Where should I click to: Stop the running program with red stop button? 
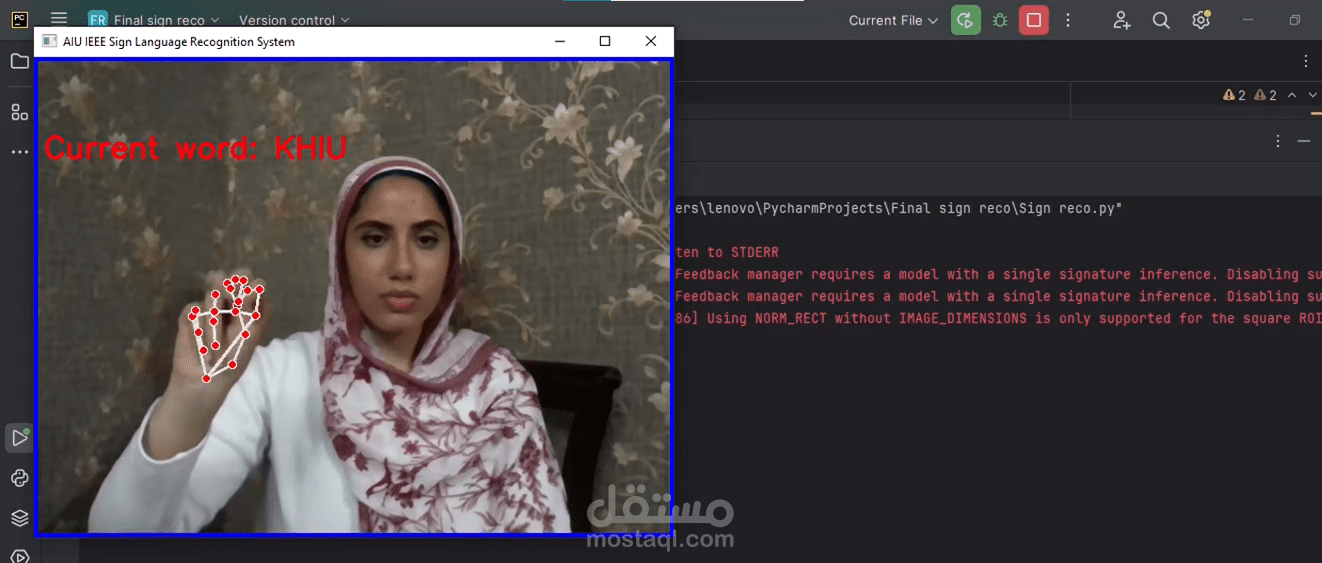tap(1034, 20)
